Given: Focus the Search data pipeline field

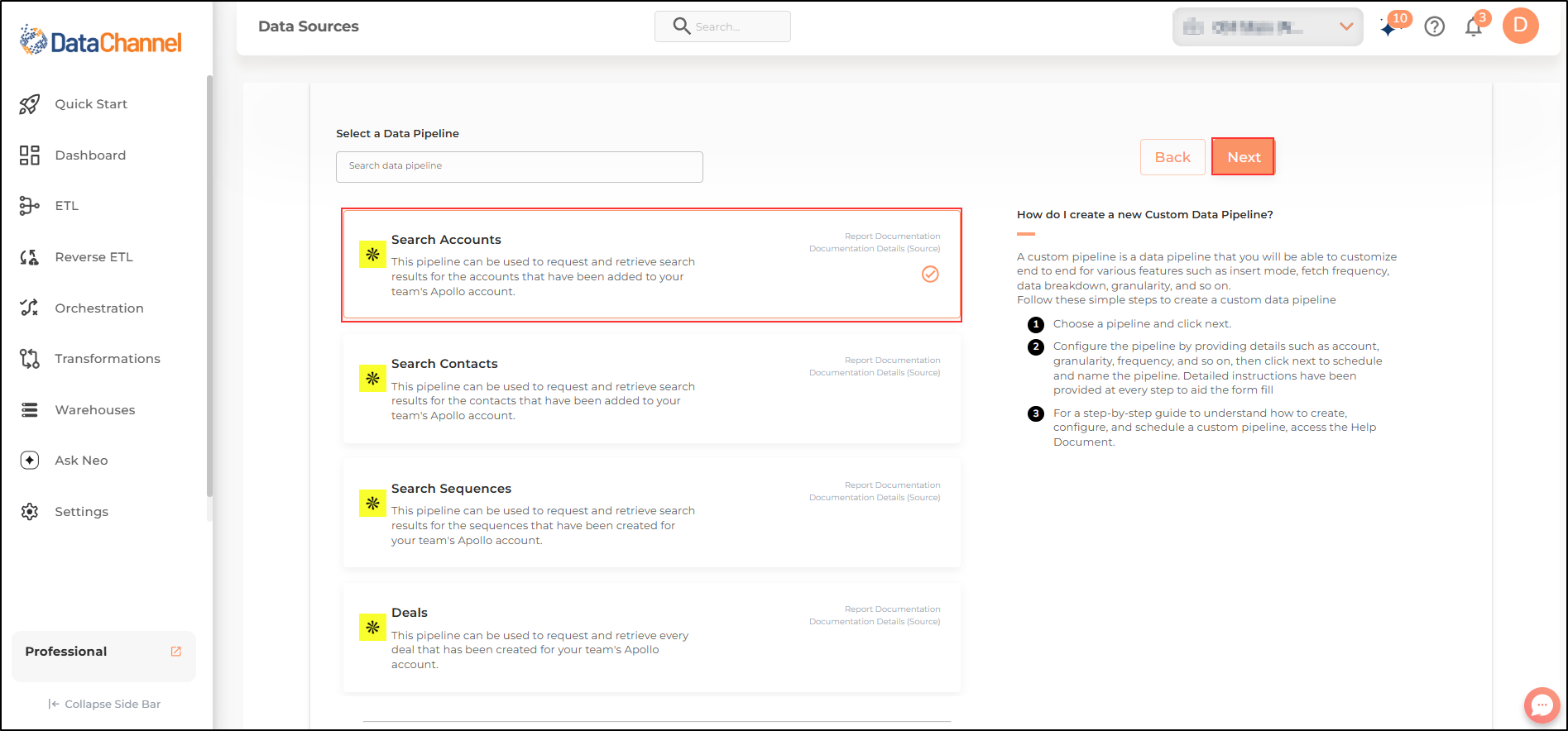Looking at the screenshot, I should click(520, 166).
